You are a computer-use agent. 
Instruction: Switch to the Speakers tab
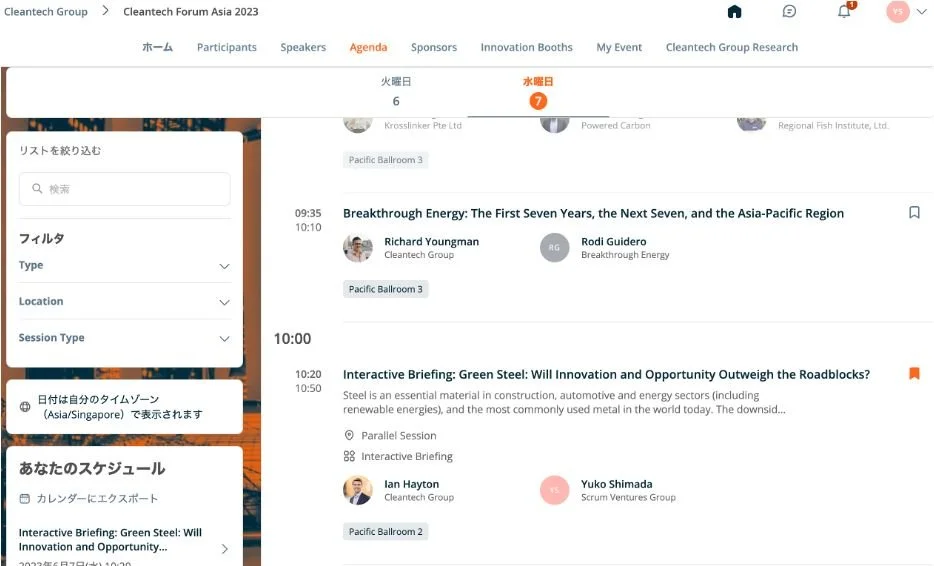click(303, 47)
